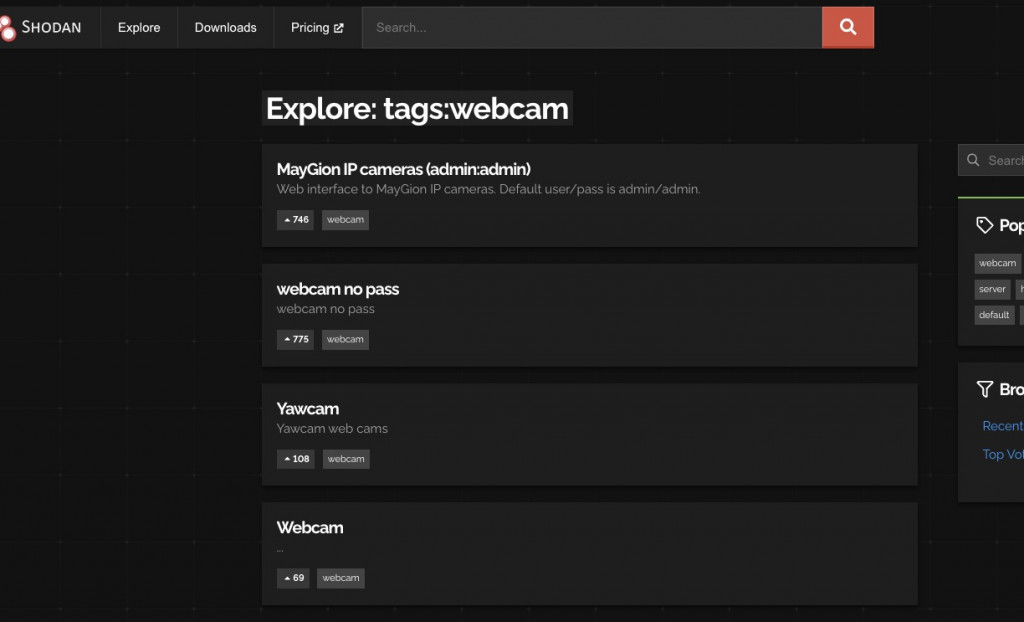Click the sidebar search magnifier icon
The image size is (1024, 622).
pyautogui.click(x=973, y=160)
